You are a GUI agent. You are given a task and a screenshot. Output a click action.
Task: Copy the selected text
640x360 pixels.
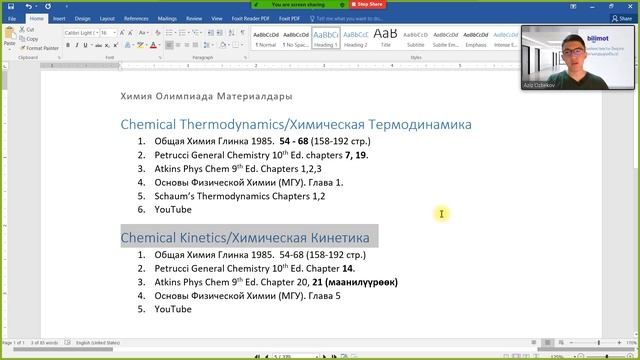click(x=29, y=39)
